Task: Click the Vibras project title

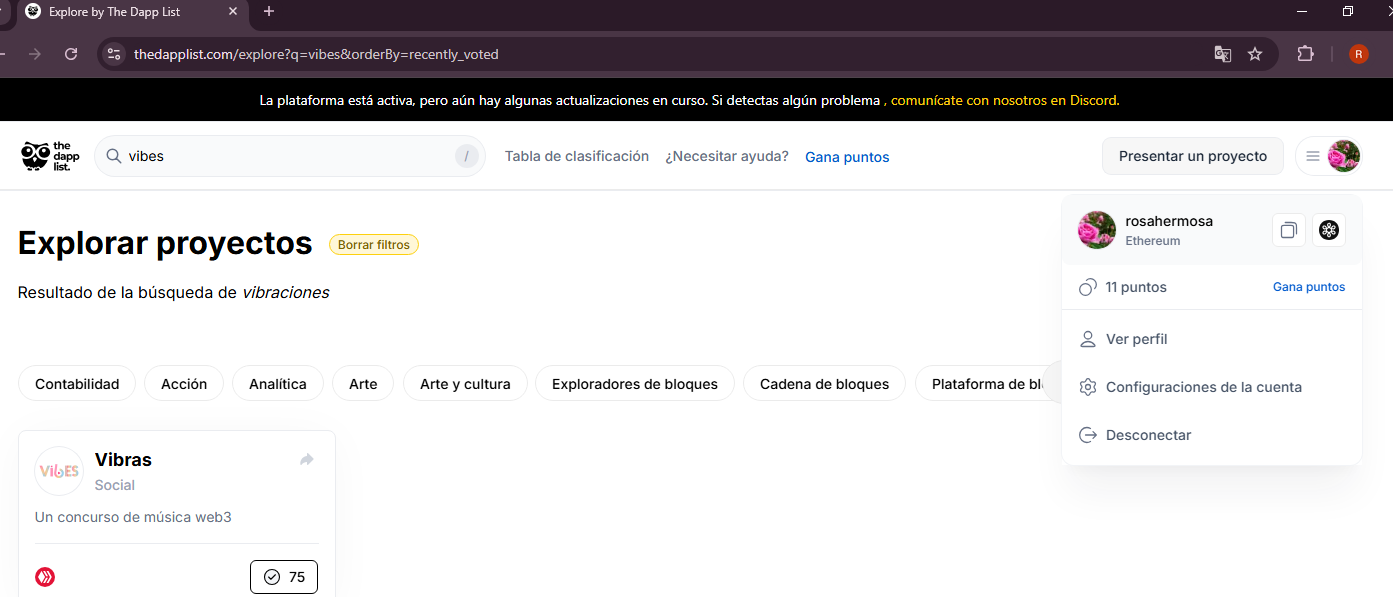Action: coord(123,460)
